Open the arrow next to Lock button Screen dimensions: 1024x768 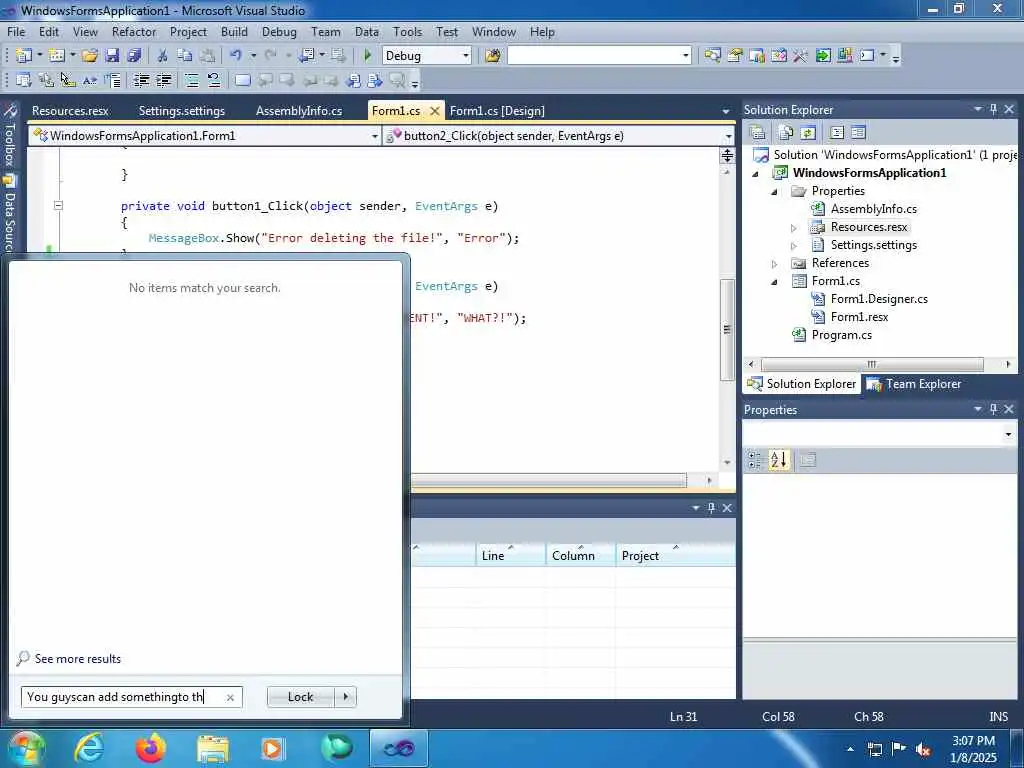tap(345, 697)
